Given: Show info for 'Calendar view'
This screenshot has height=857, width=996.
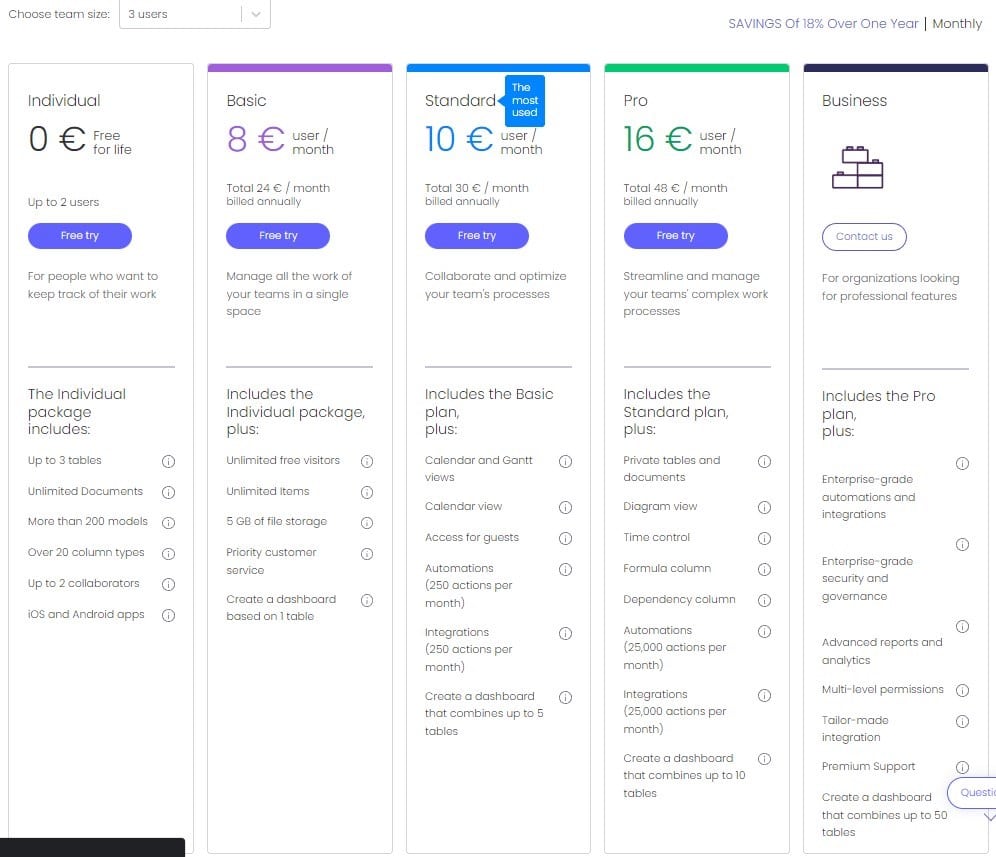Looking at the screenshot, I should click(565, 508).
